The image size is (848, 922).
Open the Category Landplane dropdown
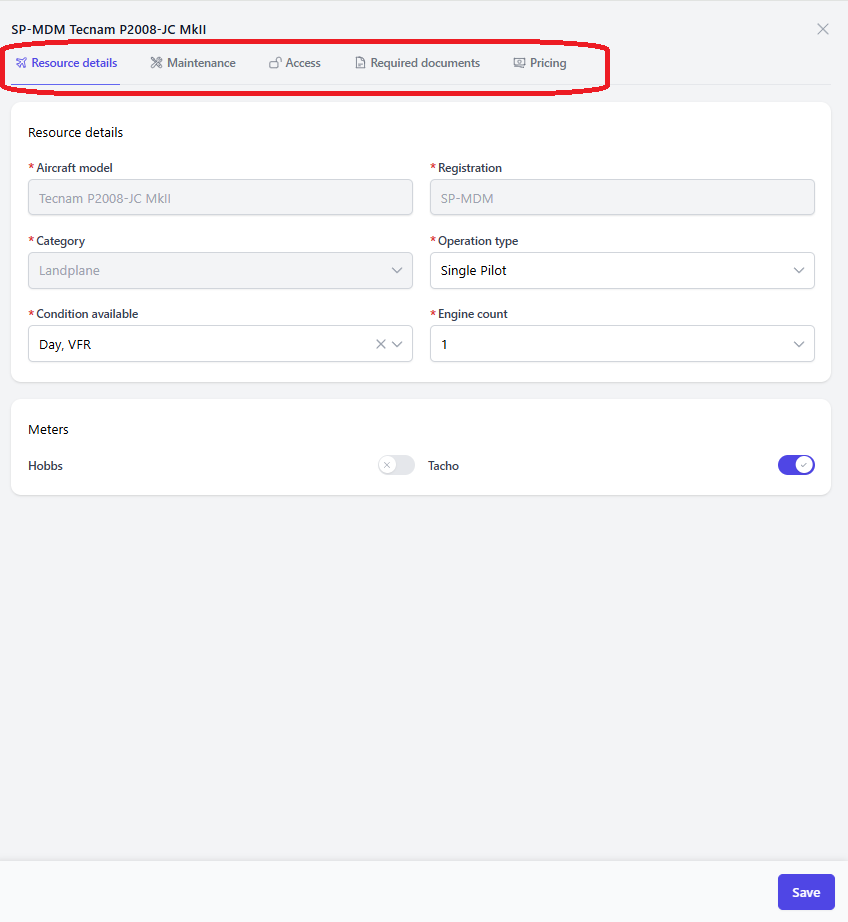[x=221, y=270]
